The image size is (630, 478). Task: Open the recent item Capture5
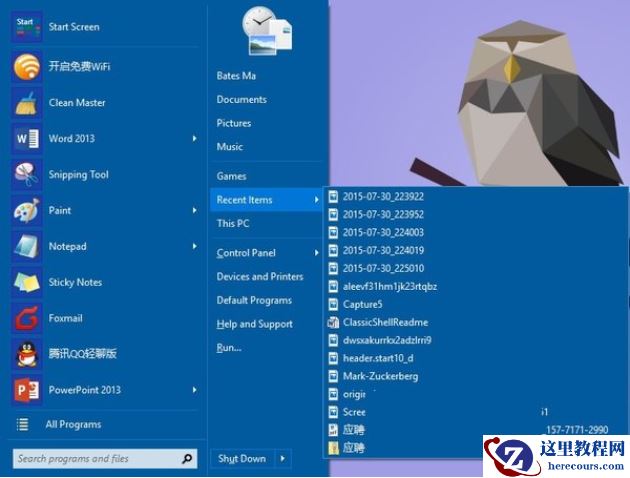coord(362,304)
